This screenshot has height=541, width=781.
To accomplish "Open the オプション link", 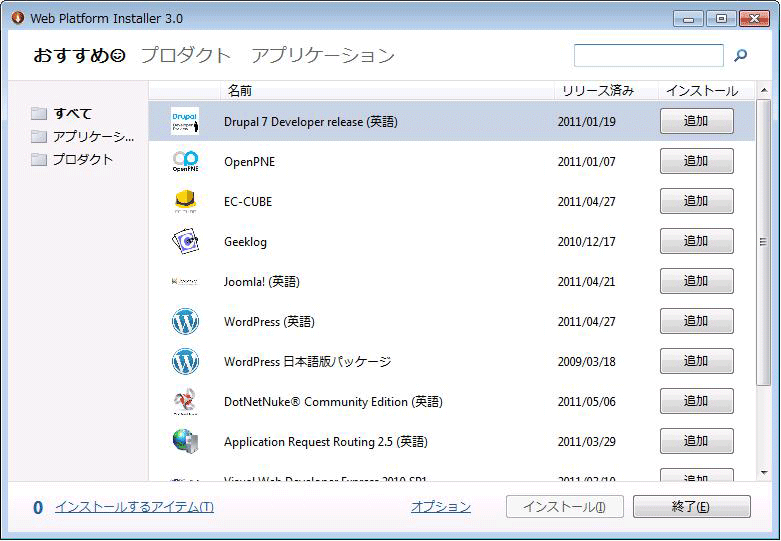I will click(x=441, y=507).
